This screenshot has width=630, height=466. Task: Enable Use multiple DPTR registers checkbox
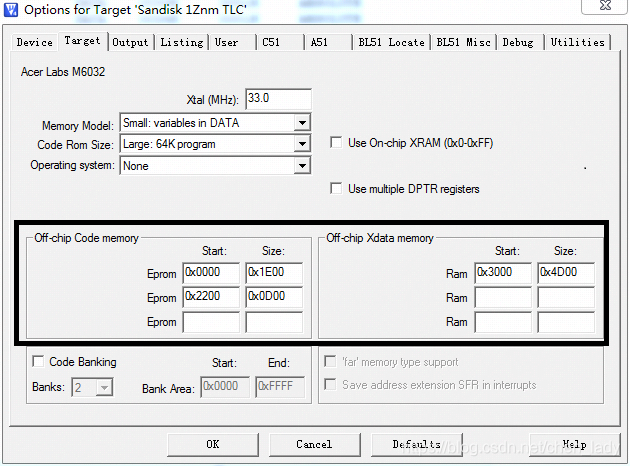point(335,188)
